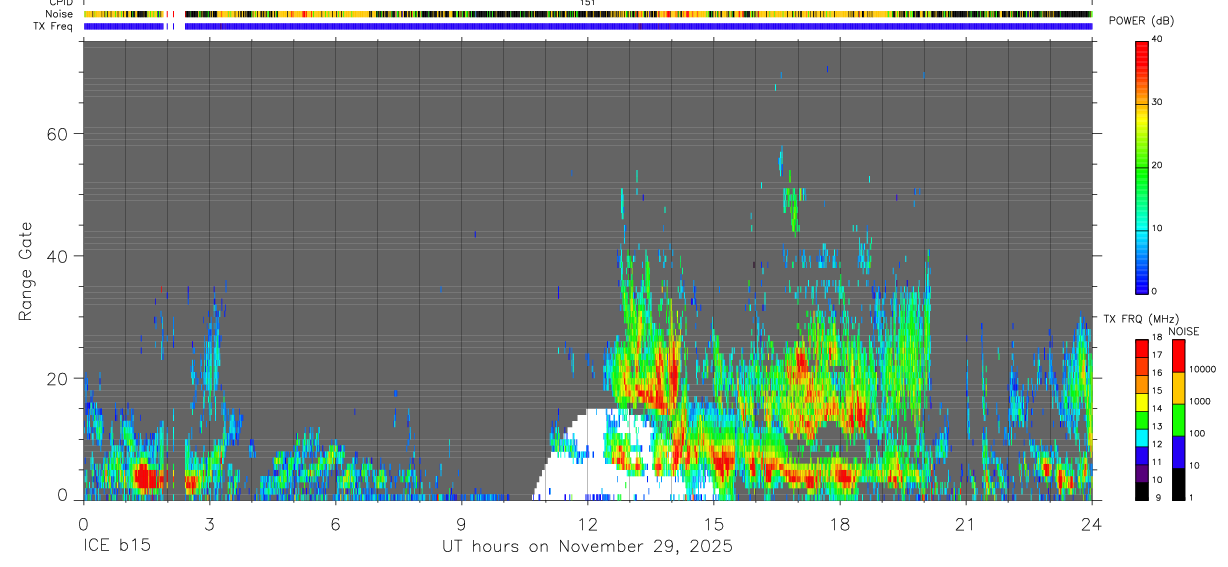Viewport: 1228px width, 567px height.
Task: Click the 18 label on TX FRQ scale
Action: tap(1157, 338)
